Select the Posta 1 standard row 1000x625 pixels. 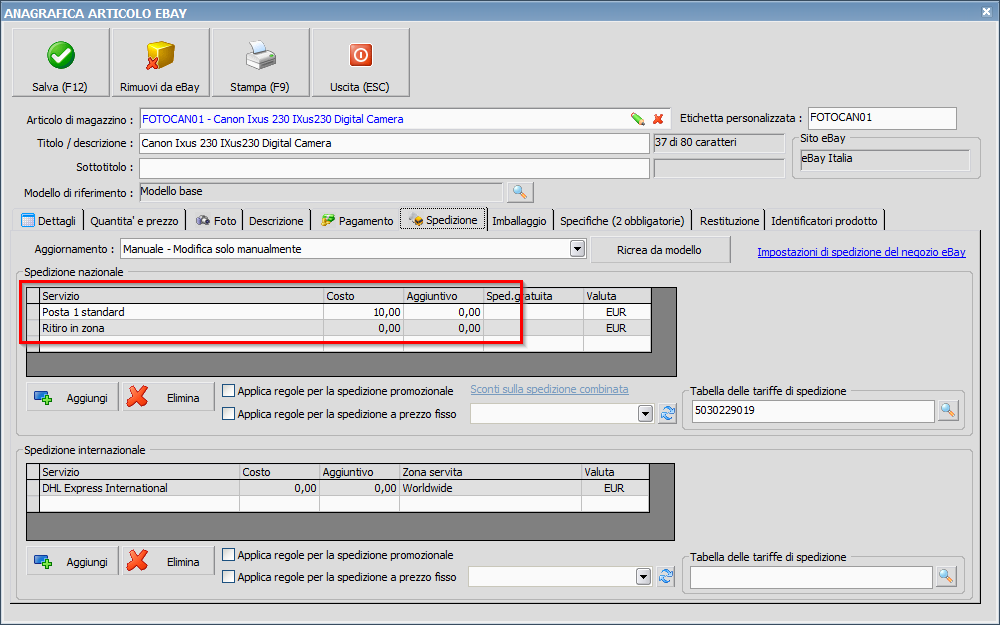point(339,312)
